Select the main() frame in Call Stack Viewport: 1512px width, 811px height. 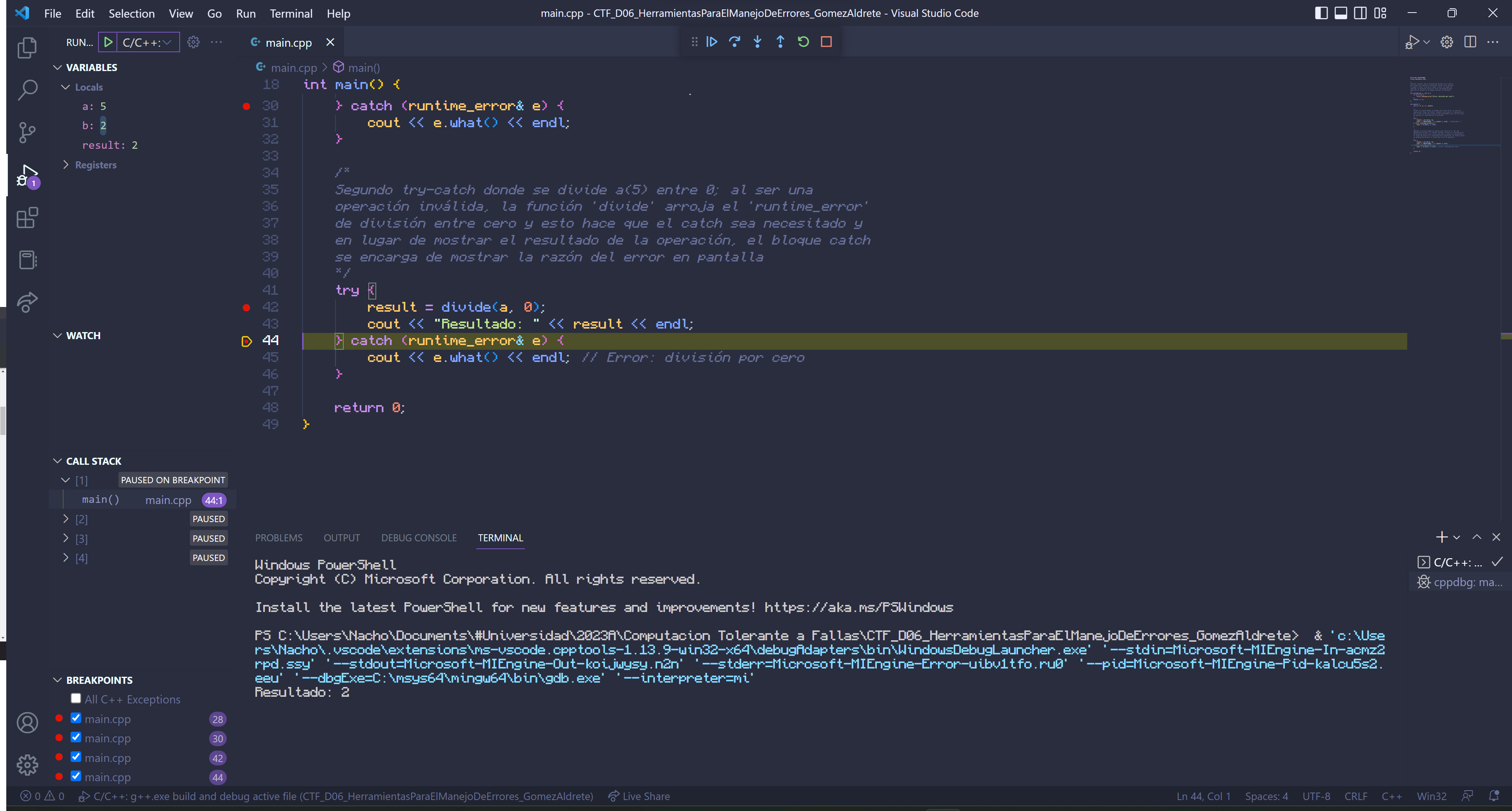100,499
